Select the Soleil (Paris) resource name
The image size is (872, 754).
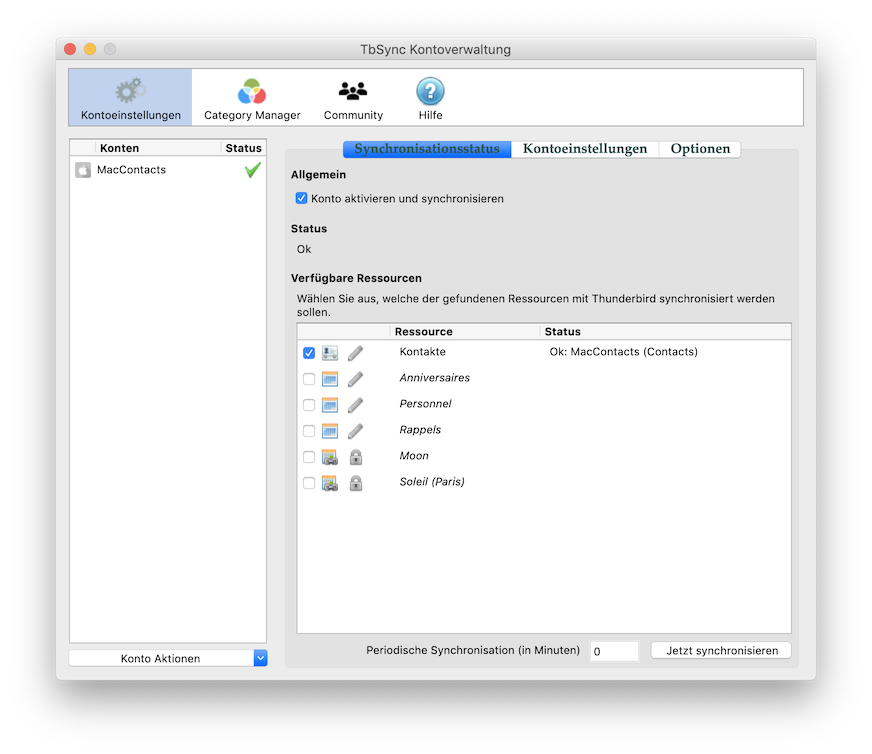click(432, 482)
